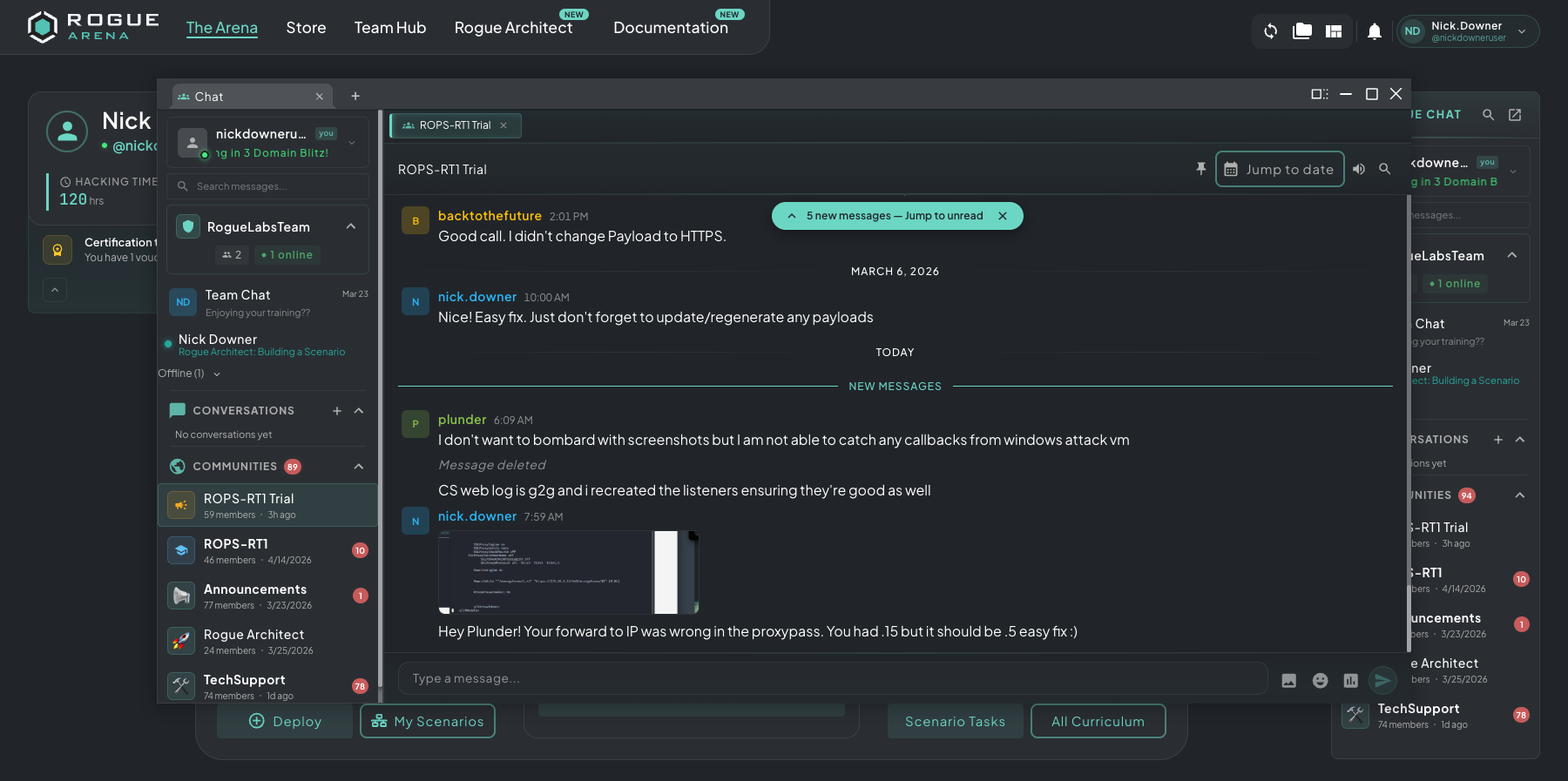Screen dimensions: 1568x781
Task: Collapse Conversations in background chat panel
Action: click(1520, 440)
